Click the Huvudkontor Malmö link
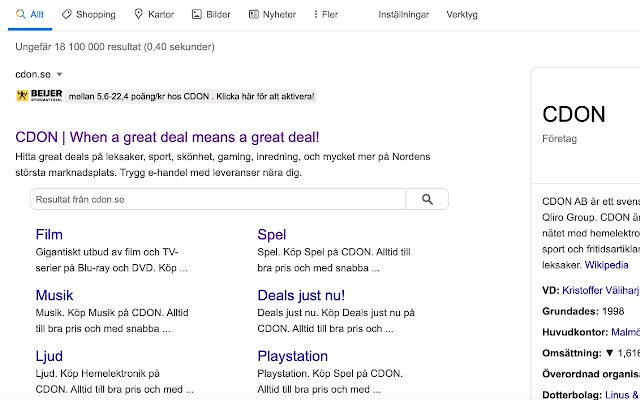Image resolution: width=640 pixels, height=400 pixels. tap(625, 332)
